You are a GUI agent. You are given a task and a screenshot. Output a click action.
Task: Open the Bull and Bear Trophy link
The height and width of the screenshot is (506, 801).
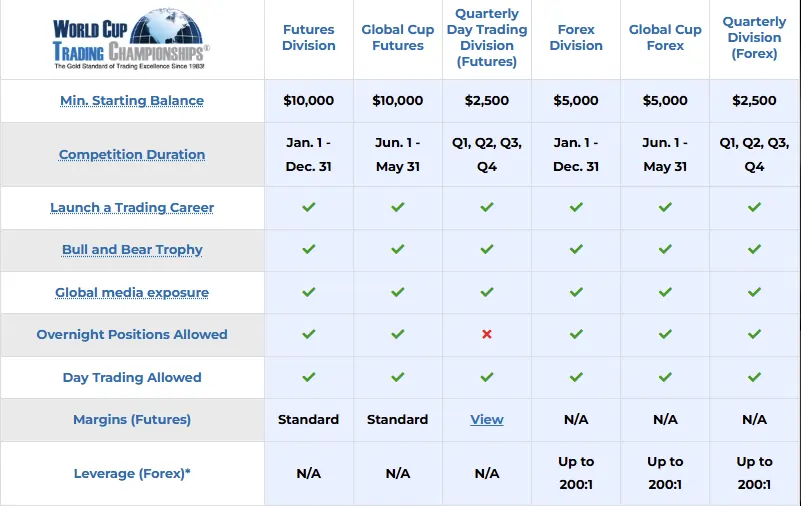[x=132, y=250]
